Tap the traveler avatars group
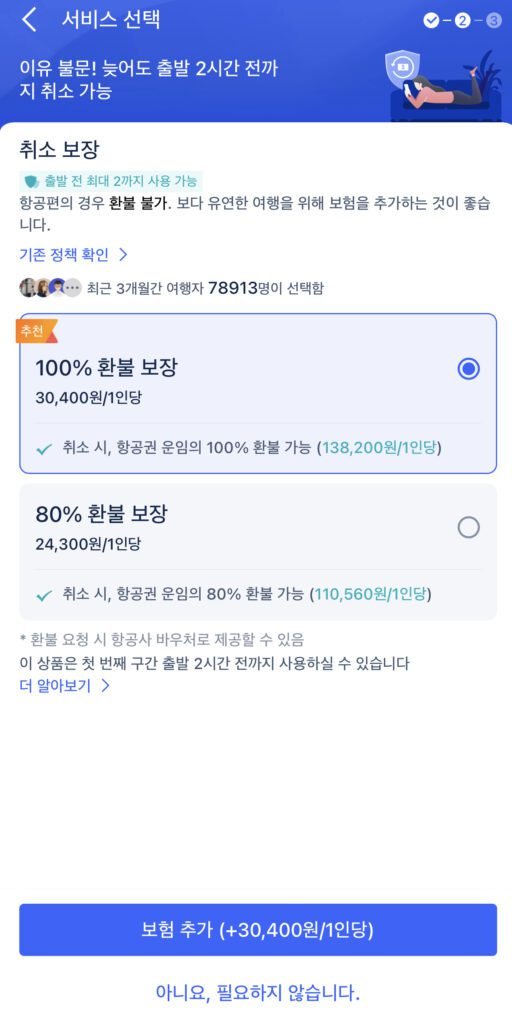Viewport: 512px width, 1024px height. [x=50, y=287]
